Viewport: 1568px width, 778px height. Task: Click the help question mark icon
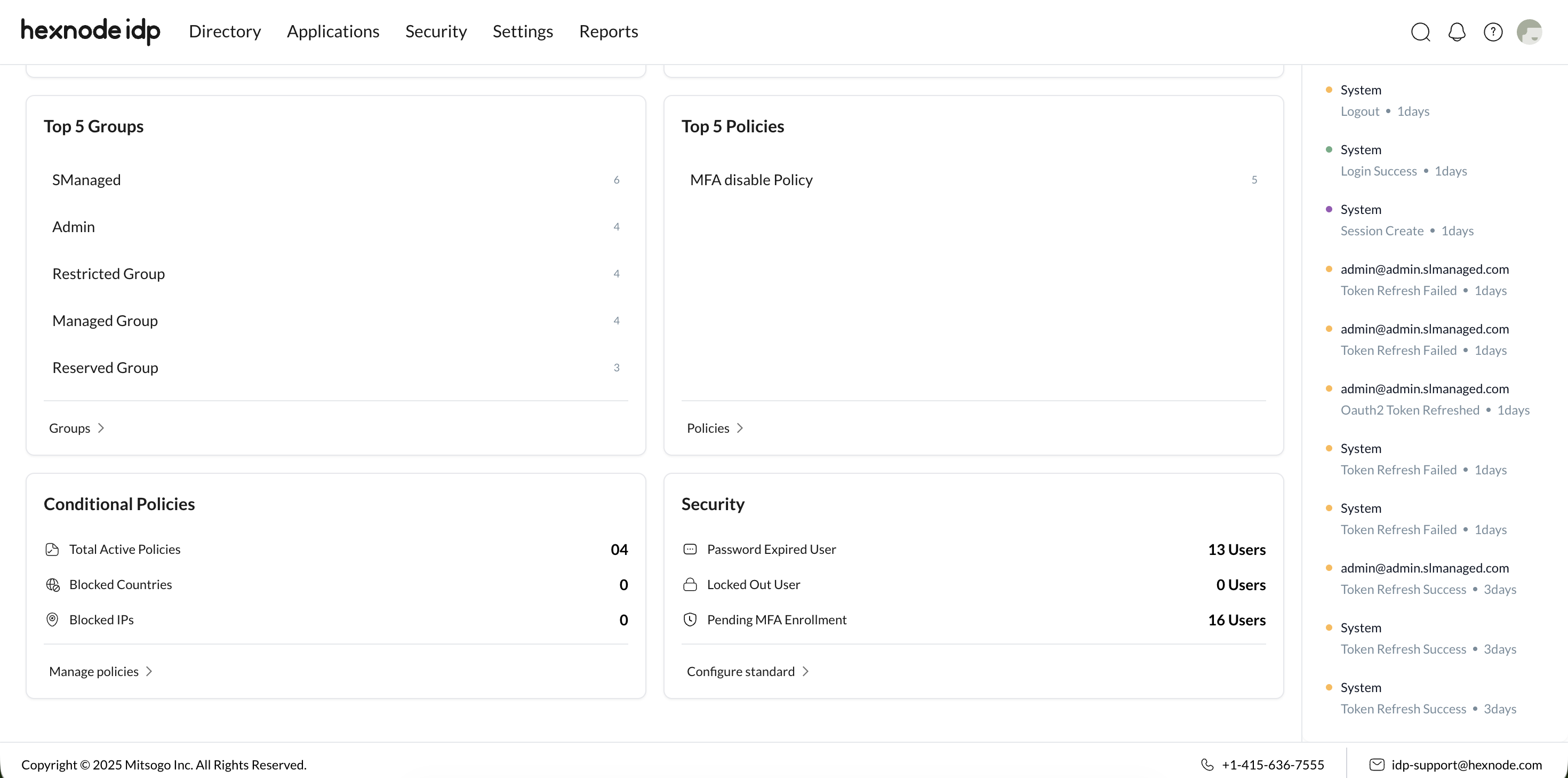tap(1493, 31)
